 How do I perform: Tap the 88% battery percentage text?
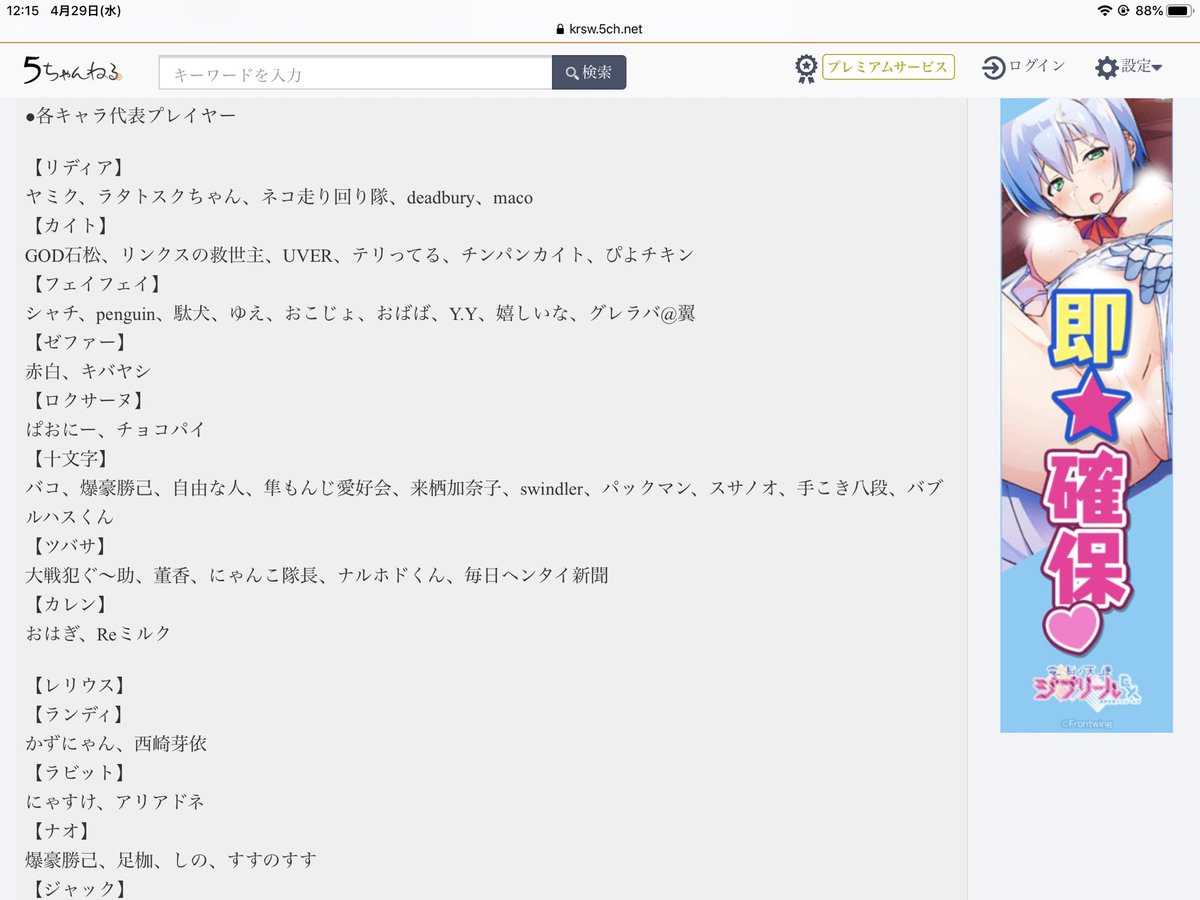tap(1149, 10)
